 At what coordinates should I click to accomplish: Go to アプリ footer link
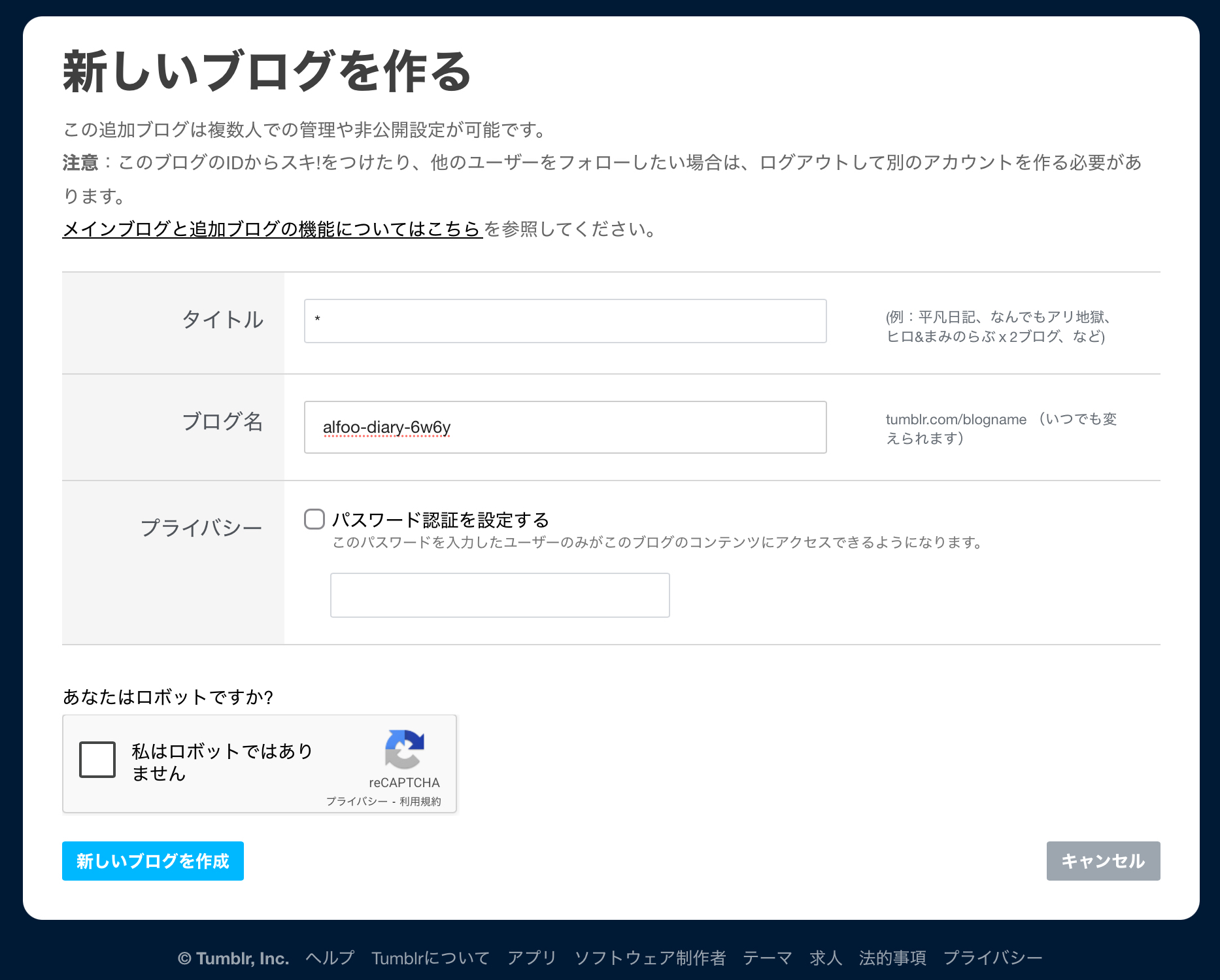[x=532, y=958]
